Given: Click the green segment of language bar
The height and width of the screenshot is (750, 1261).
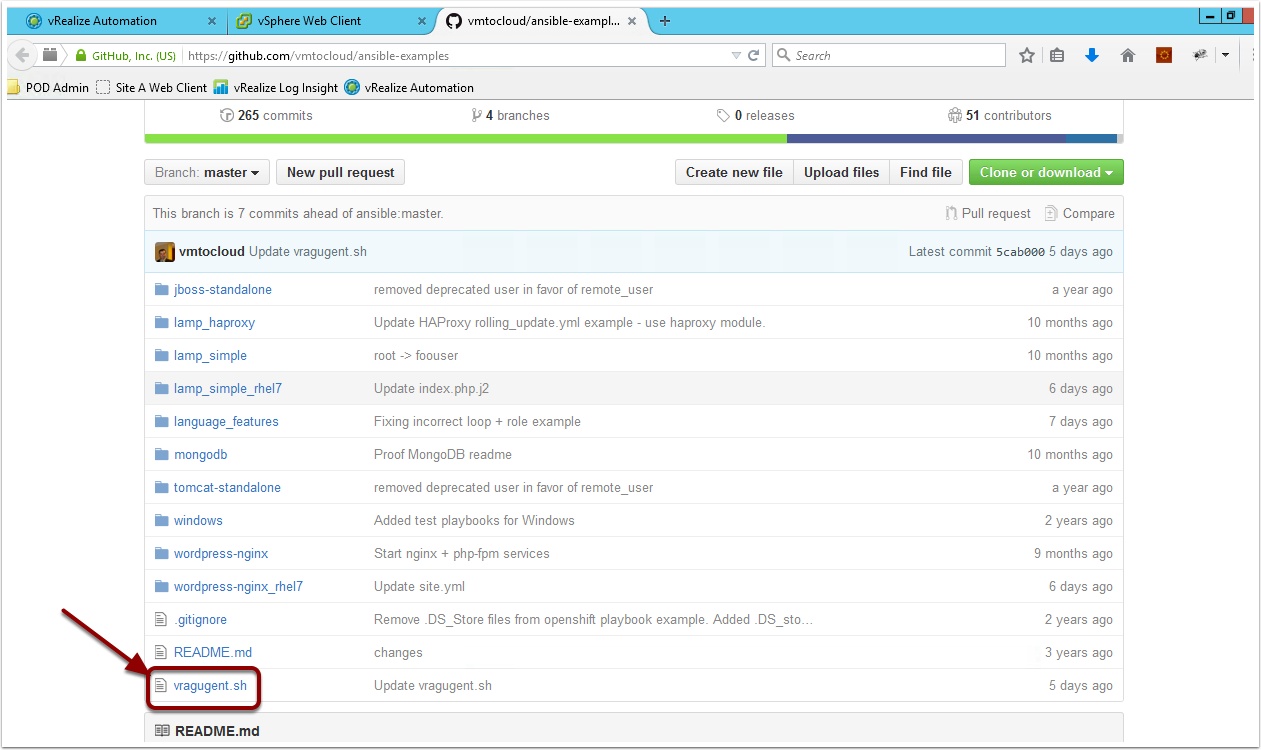Looking at the screenshot, I should click(466, 139).
